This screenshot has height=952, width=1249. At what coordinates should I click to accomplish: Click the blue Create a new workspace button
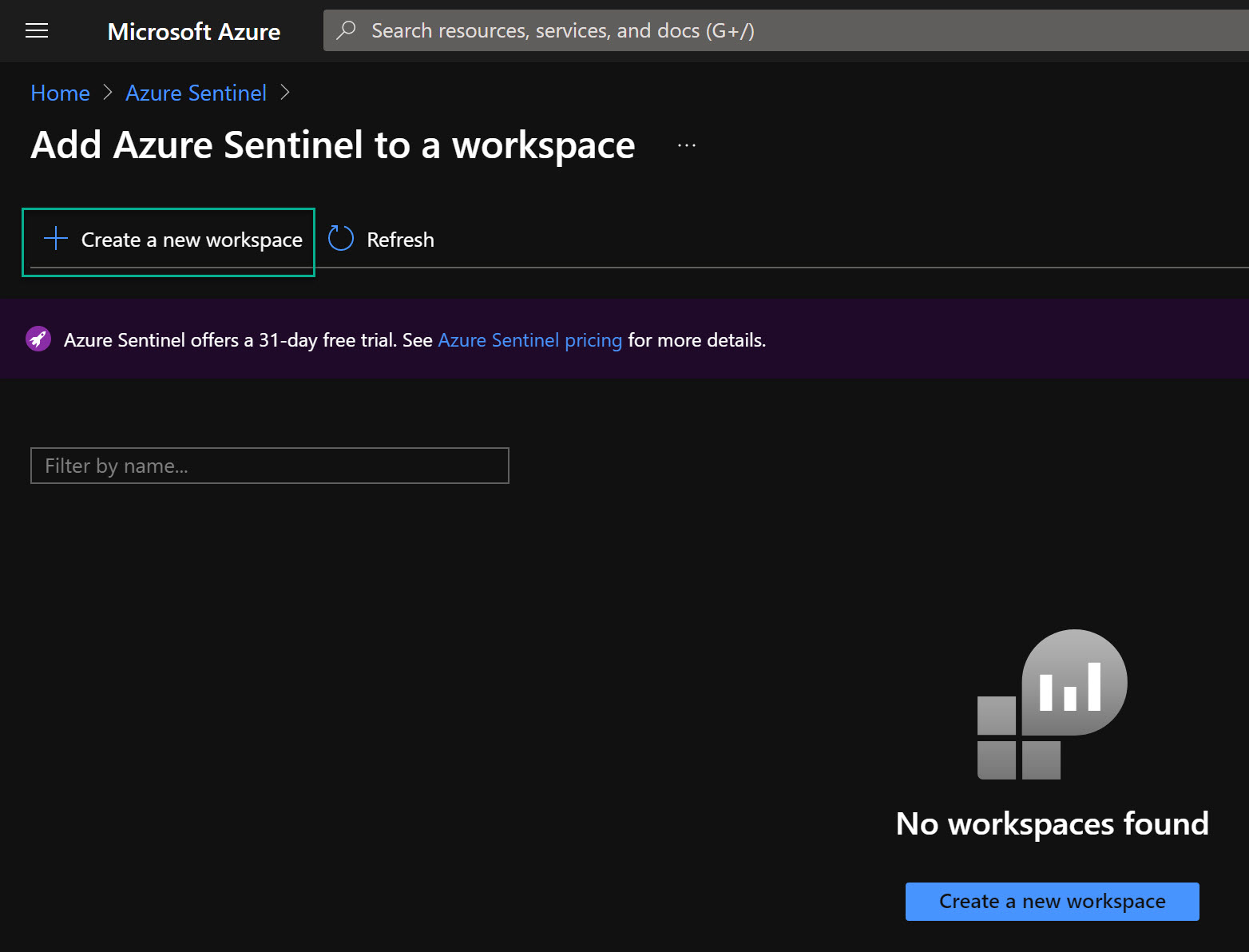1052,902
